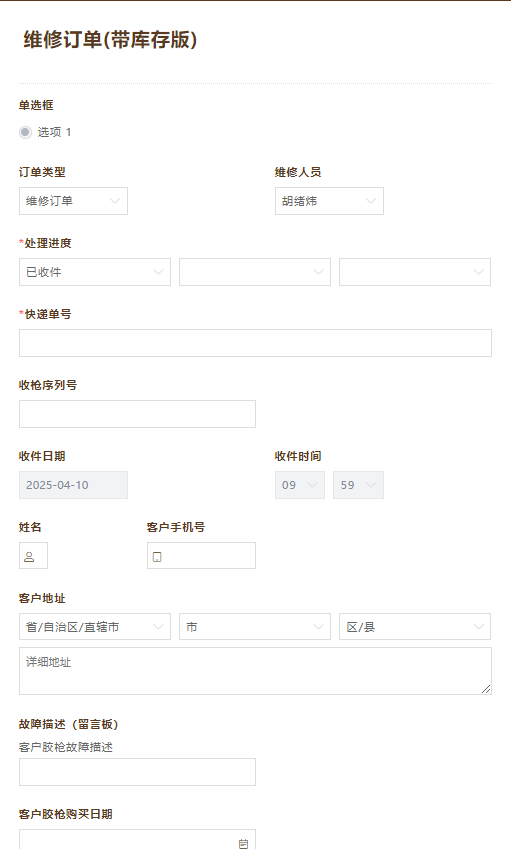Open the 市 city dropdown
Viewport: 511px width, 849px height.
point(255,626)
